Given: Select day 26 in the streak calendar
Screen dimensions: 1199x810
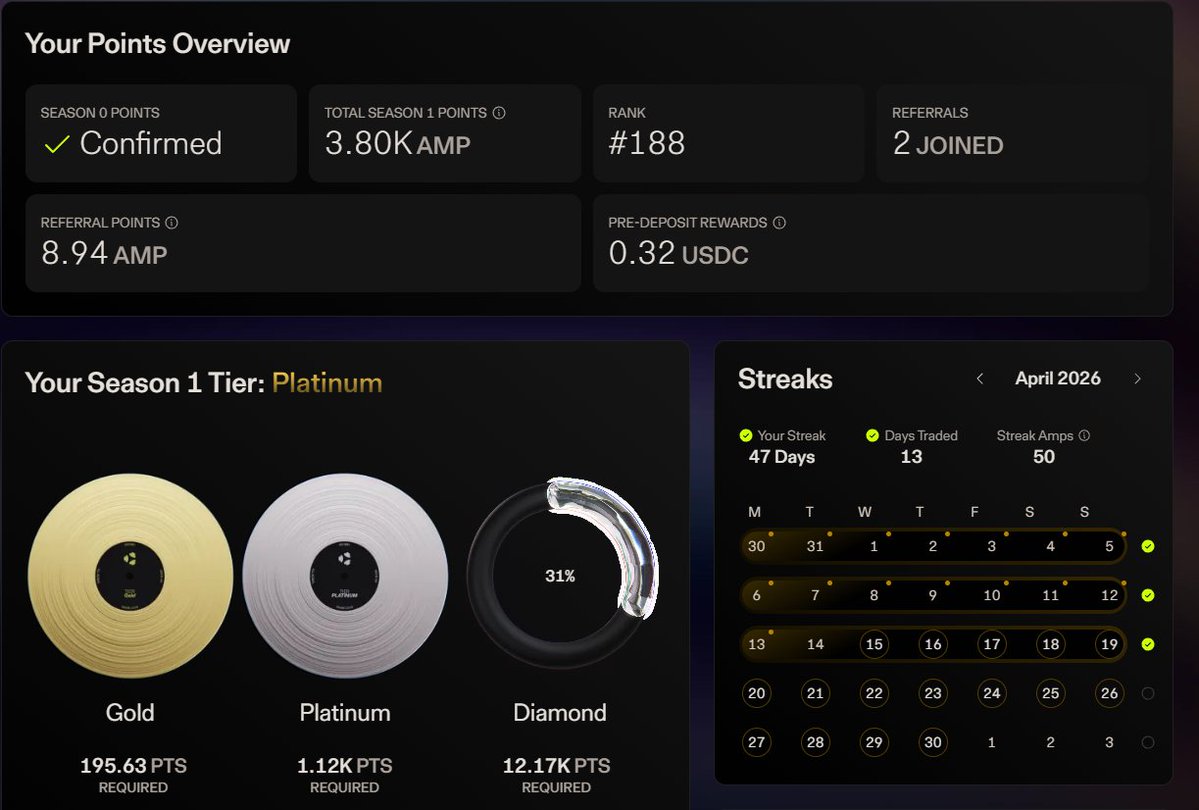Looking at the screenshot, I should point(1110,693).
